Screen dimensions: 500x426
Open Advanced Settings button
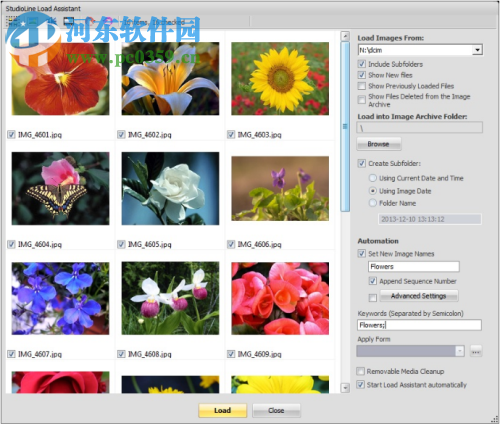pyautogui.click(x=419, y=296)
